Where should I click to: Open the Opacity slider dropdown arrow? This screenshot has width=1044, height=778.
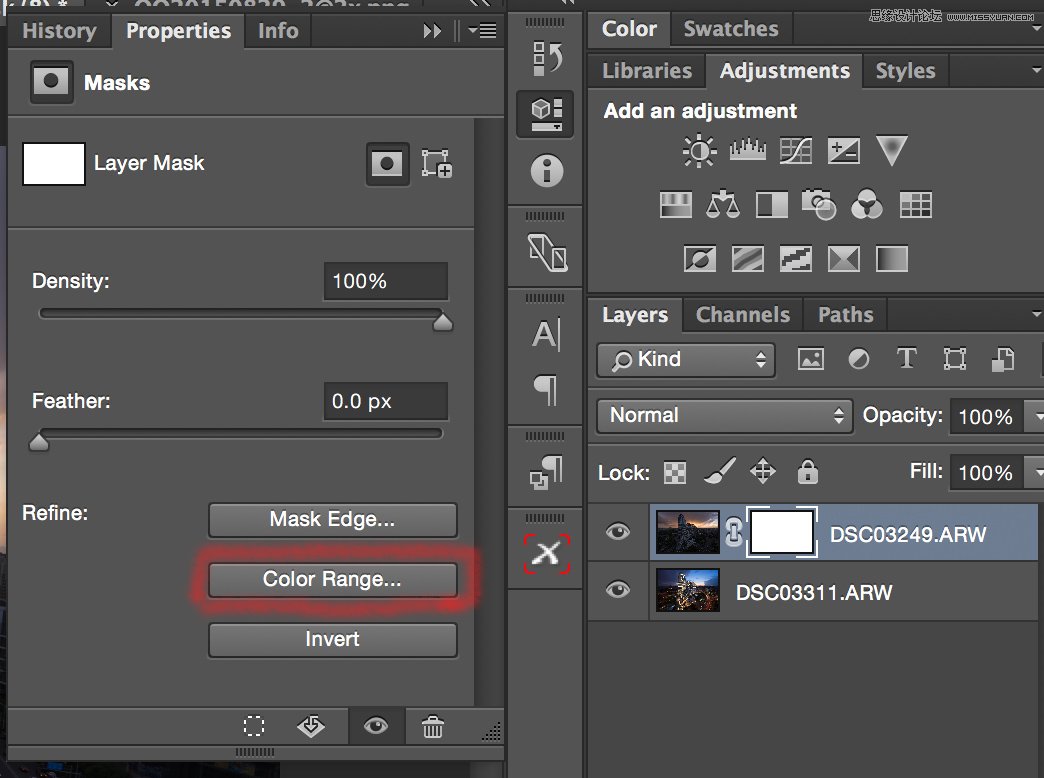[x=1035, y=417]
